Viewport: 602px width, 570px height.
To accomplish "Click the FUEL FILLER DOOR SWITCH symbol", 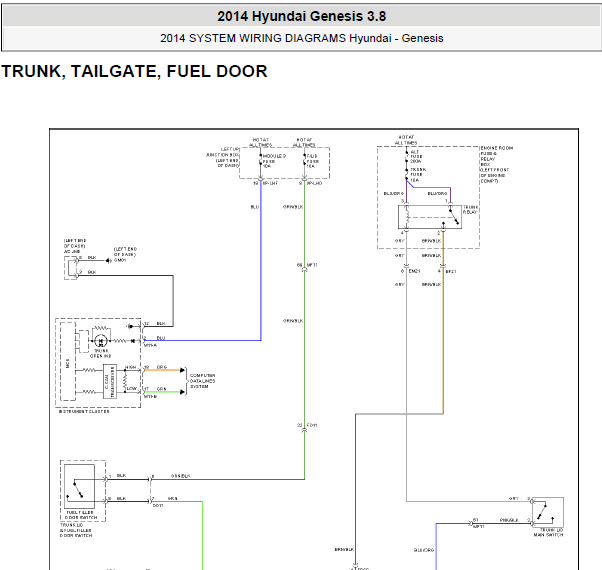I will point(79,486).
